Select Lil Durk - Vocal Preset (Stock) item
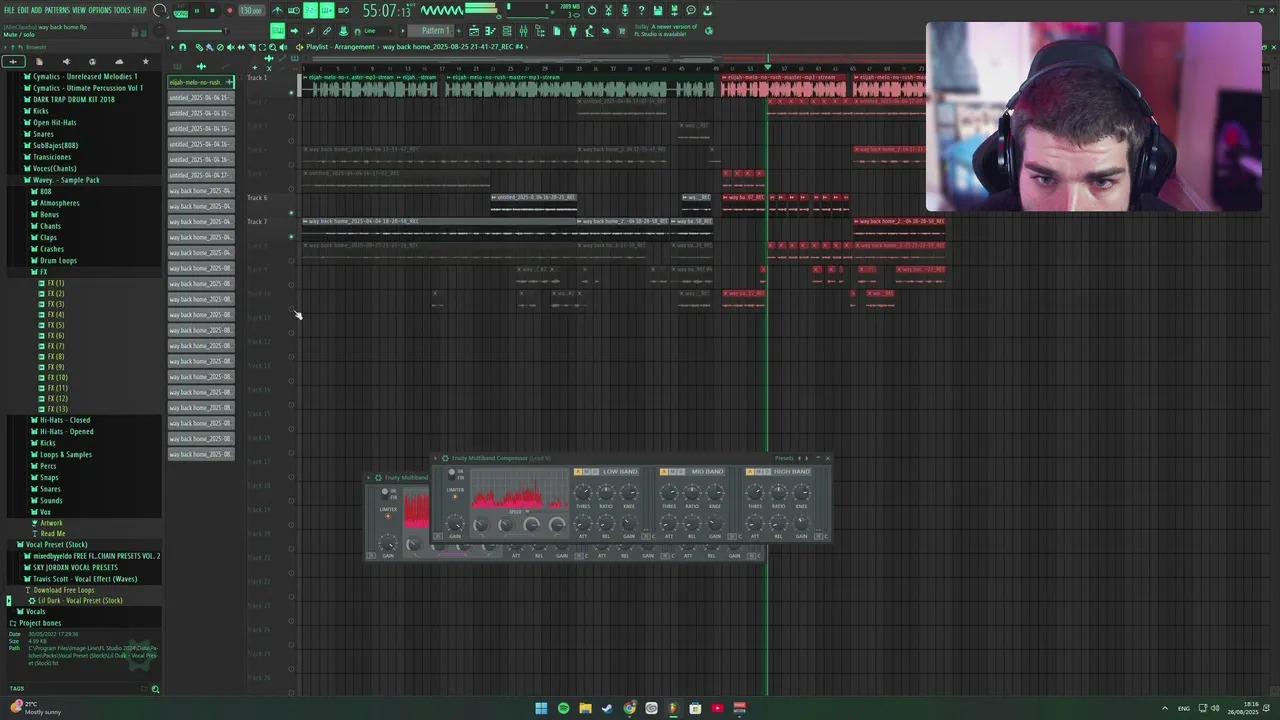Viewport: 1280px width, 720px height. coord(80,601)
